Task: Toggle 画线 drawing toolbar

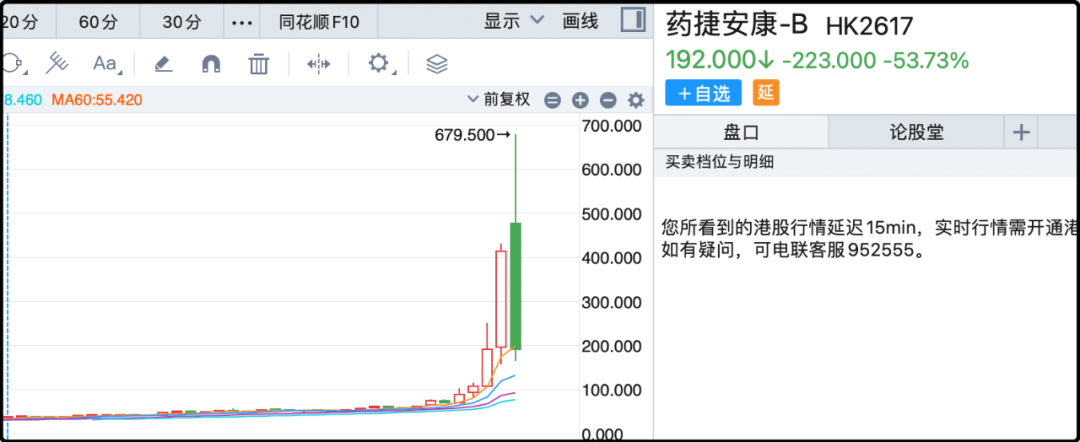Action: point(580,20)
